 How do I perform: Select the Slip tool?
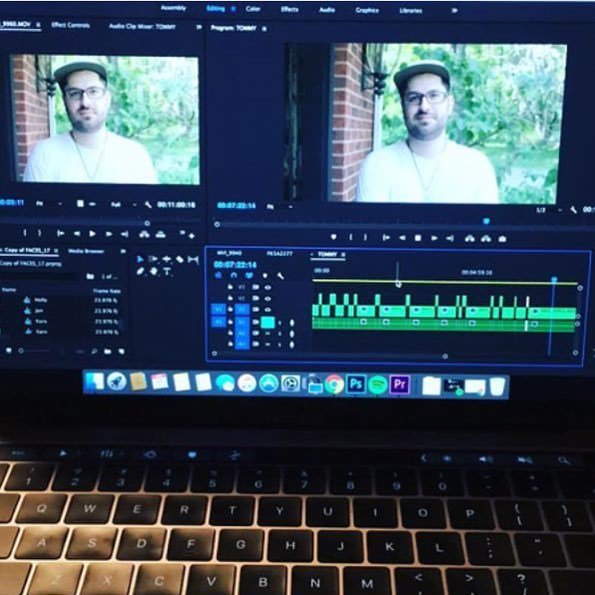pos(193,260)
